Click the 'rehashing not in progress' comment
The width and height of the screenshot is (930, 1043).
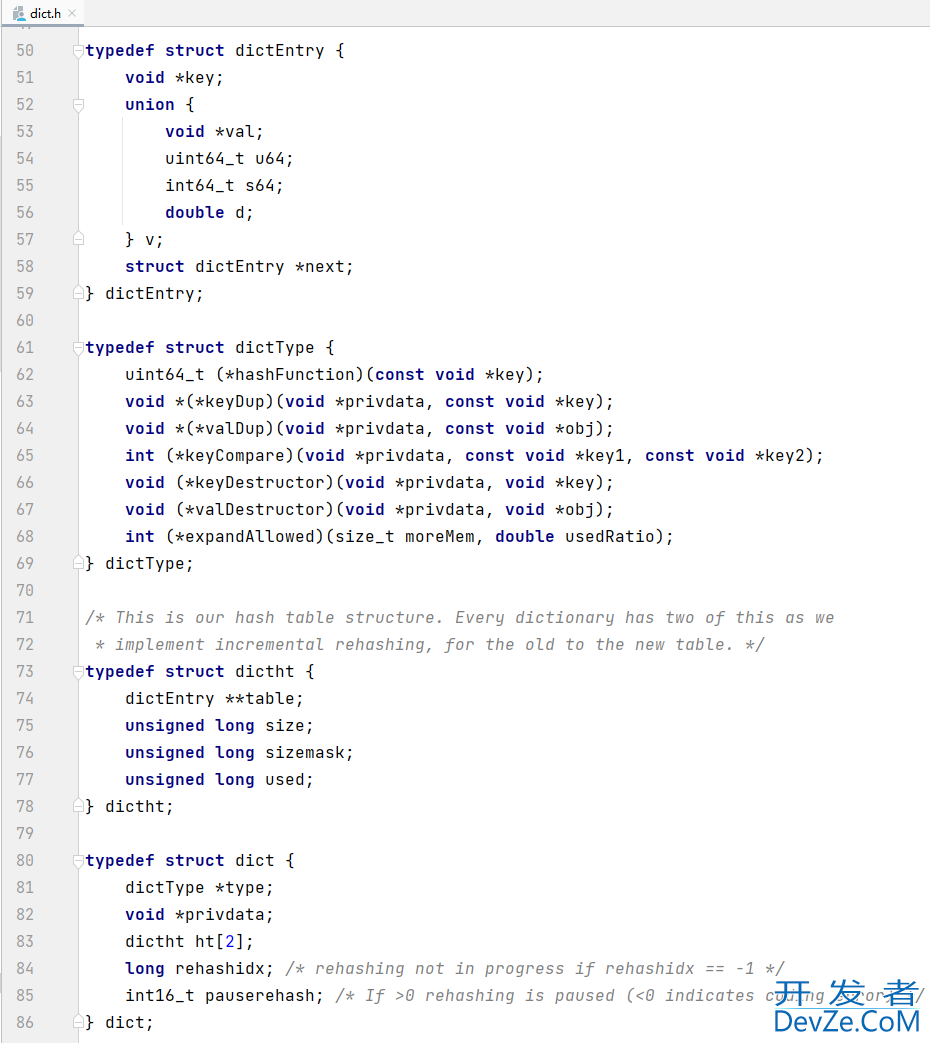coord(535,968)
